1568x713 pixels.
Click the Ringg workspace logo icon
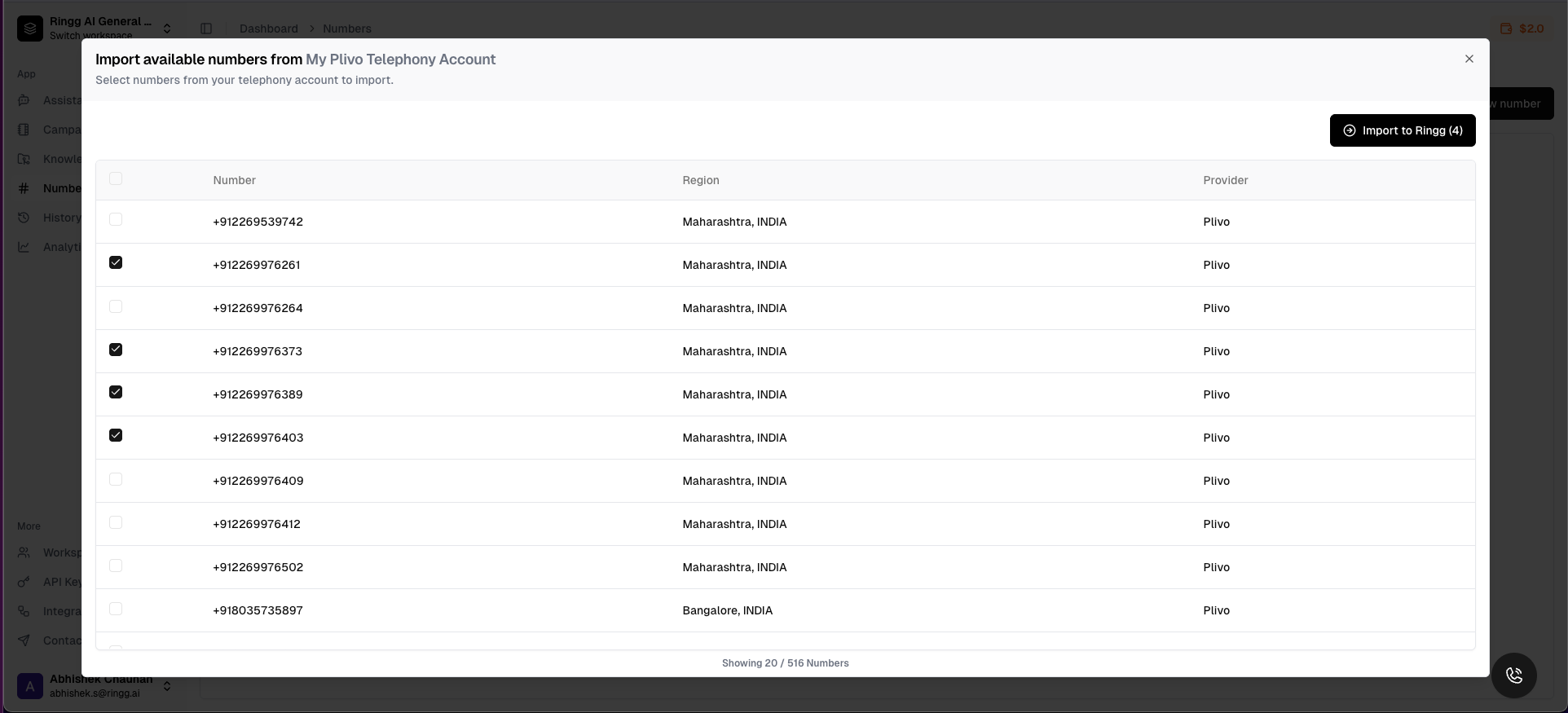pyautogui.click(x=30, y=28)
